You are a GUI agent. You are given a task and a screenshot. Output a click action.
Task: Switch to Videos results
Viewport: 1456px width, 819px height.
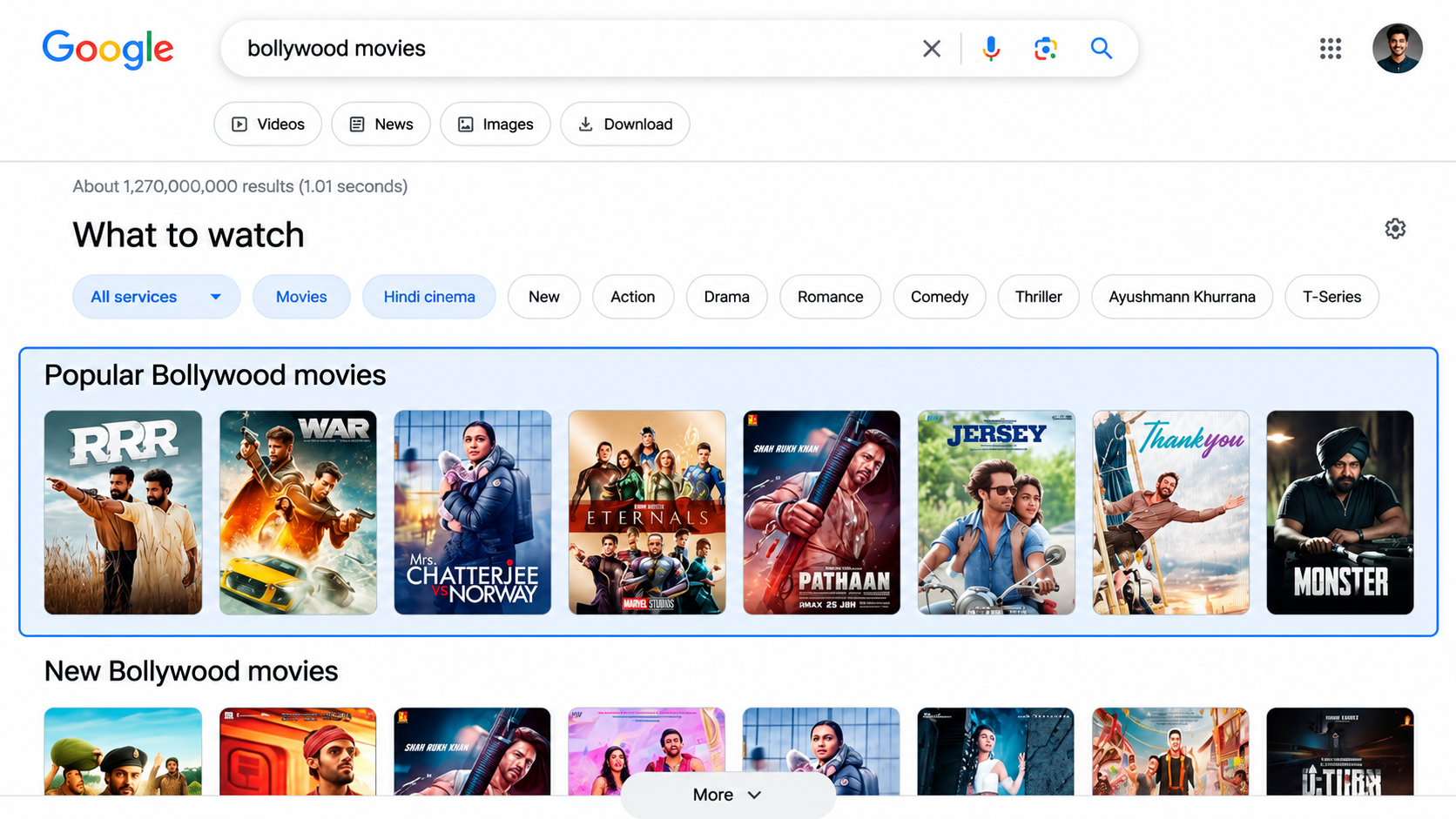(268, 124)
